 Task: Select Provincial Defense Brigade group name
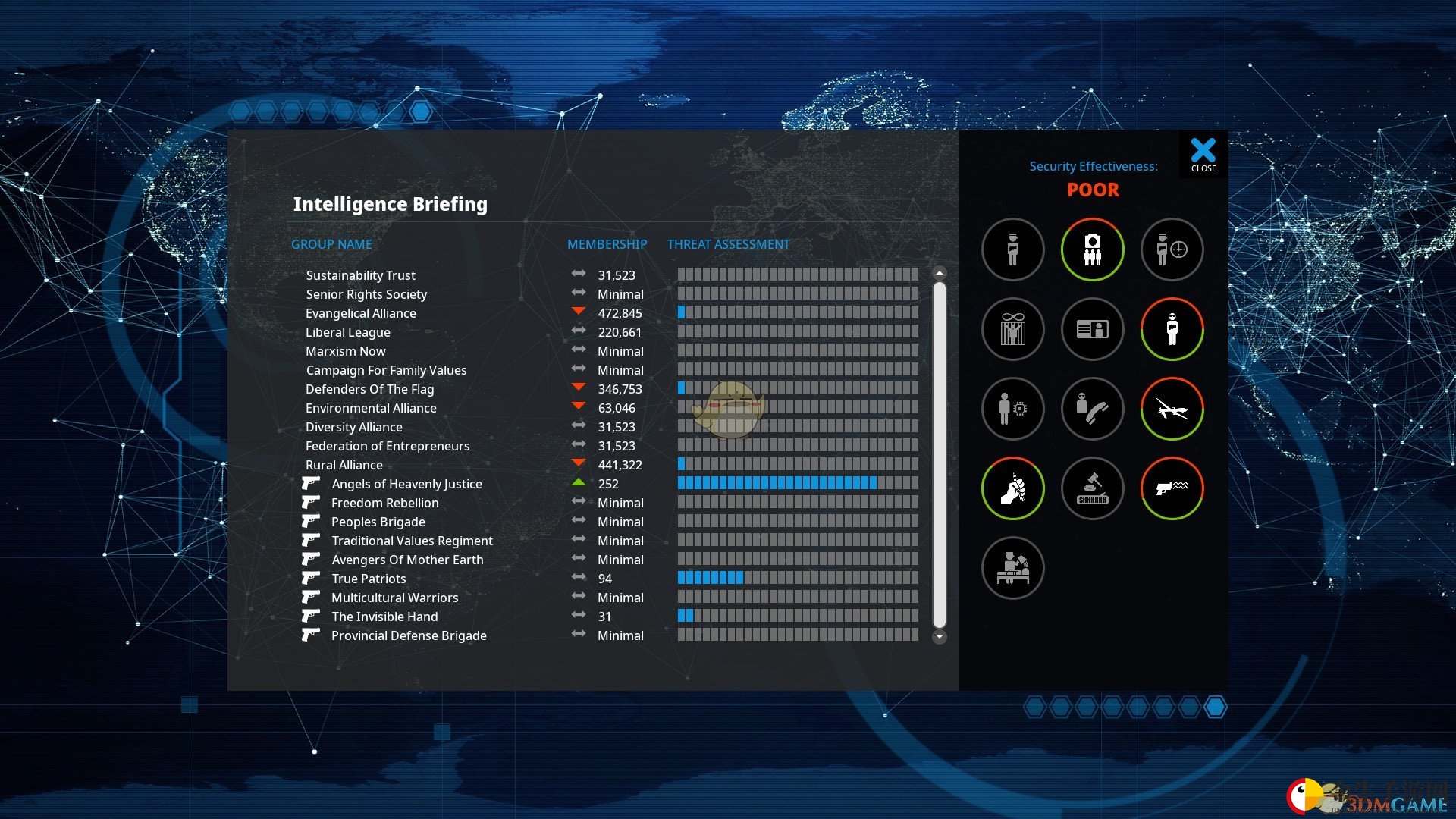[x=409, y=635]
